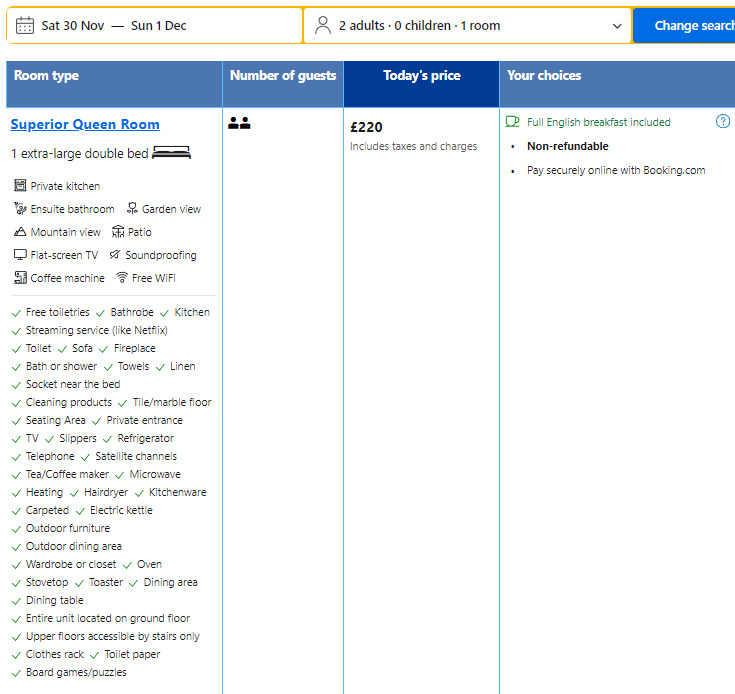Click the Patio icon
This screenshot has width=735, height=694.
(x=118, y=232)
